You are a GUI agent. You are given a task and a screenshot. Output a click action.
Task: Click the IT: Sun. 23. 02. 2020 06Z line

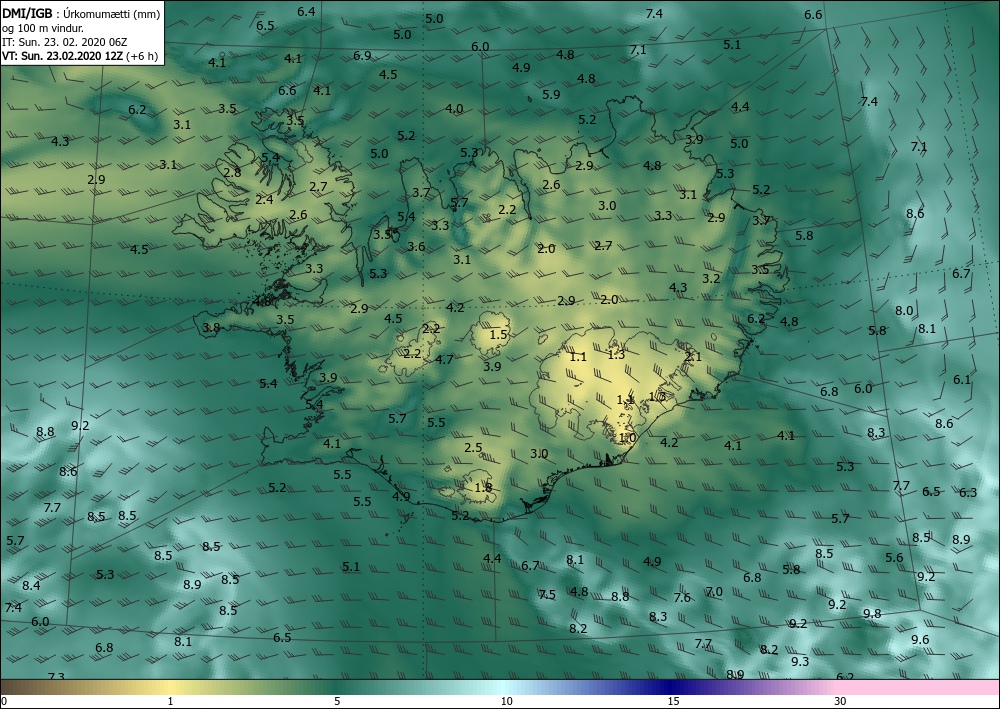coord(64,42)
